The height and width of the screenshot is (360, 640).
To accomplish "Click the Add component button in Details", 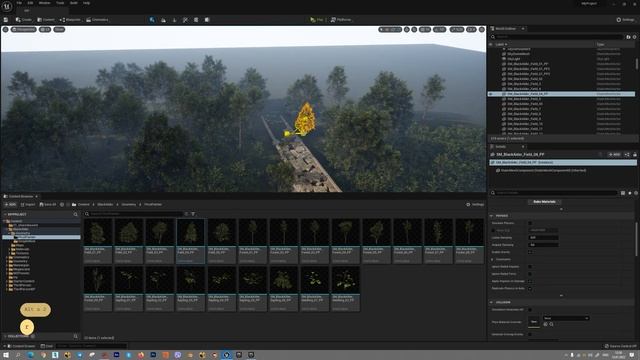I will (x=614, y=154).
